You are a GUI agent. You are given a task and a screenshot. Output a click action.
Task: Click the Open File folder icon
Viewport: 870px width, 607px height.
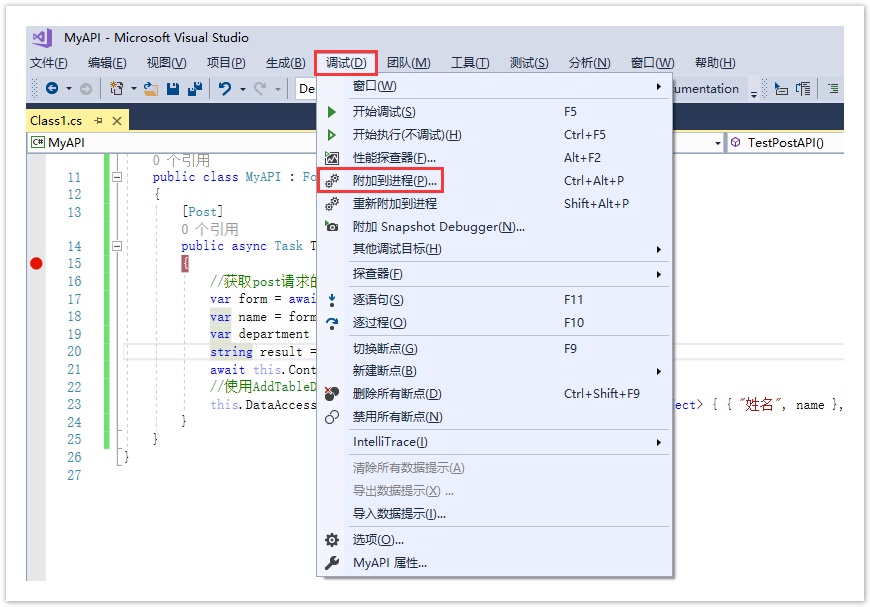(151, 89)
